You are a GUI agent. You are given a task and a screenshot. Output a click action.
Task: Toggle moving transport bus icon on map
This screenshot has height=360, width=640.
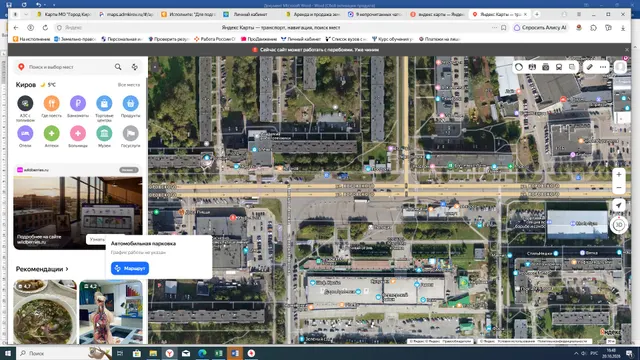click(559, 67)
